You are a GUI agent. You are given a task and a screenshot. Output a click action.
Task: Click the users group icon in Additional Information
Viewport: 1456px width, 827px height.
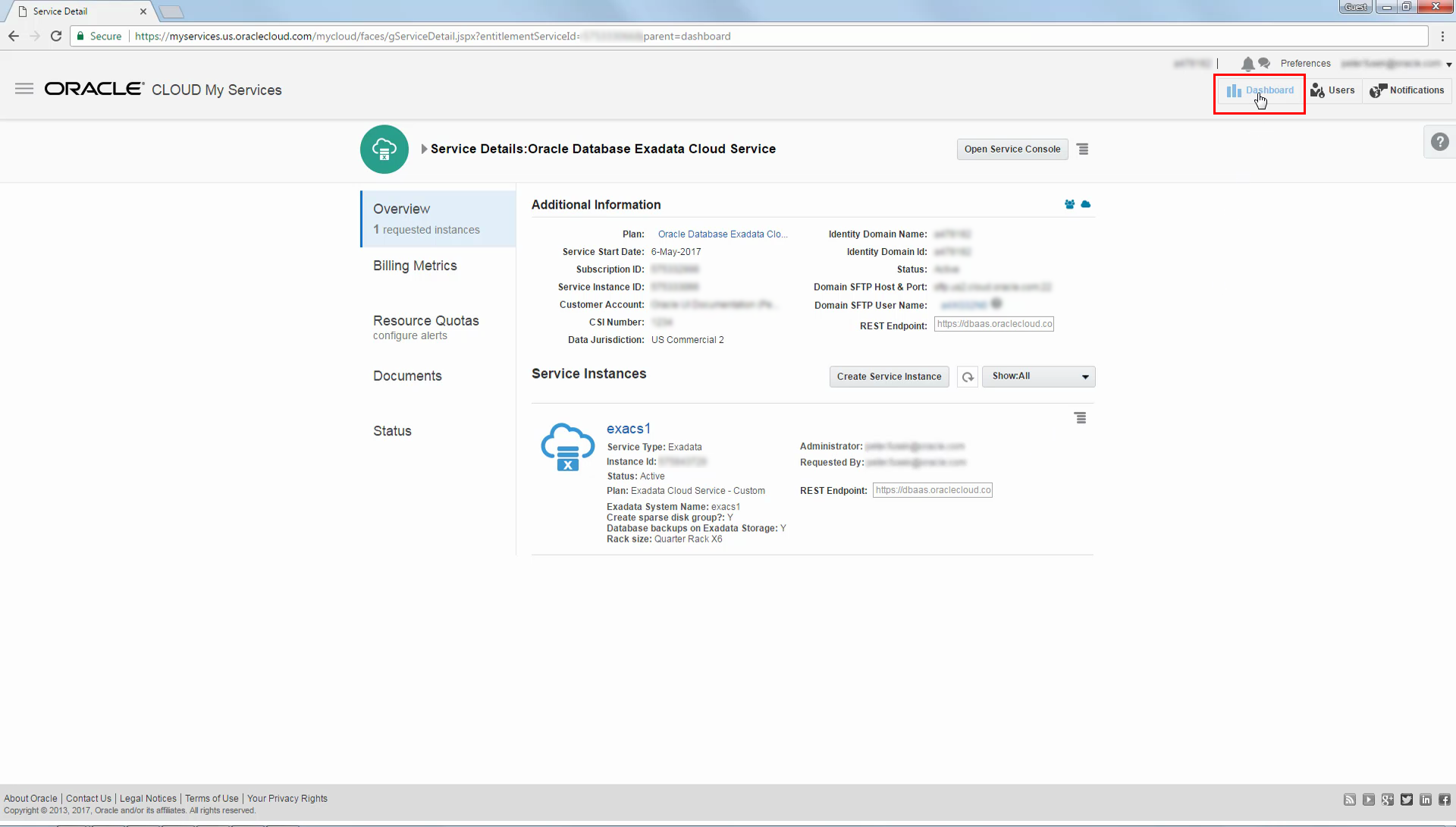point(1069,205)
